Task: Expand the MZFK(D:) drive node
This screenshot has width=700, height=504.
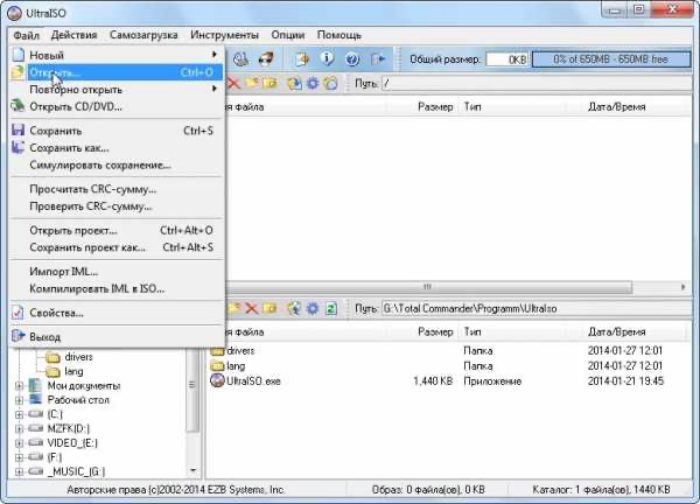Action: coord(19,429)
